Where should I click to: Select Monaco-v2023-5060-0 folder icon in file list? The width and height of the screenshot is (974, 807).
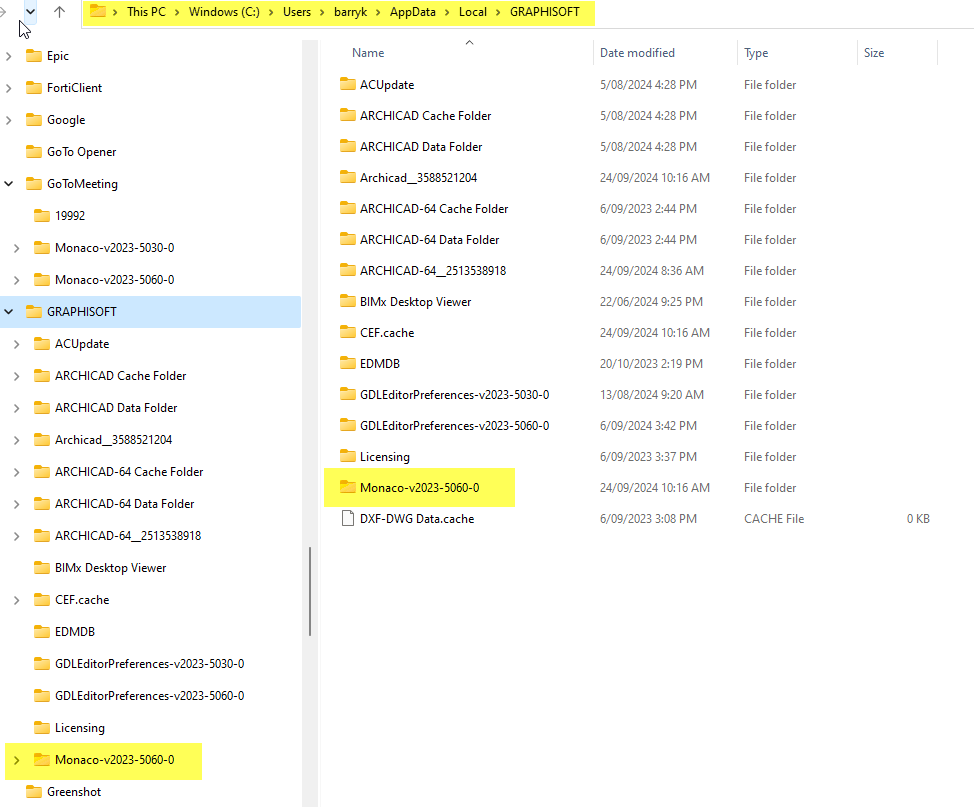(348, 488)
